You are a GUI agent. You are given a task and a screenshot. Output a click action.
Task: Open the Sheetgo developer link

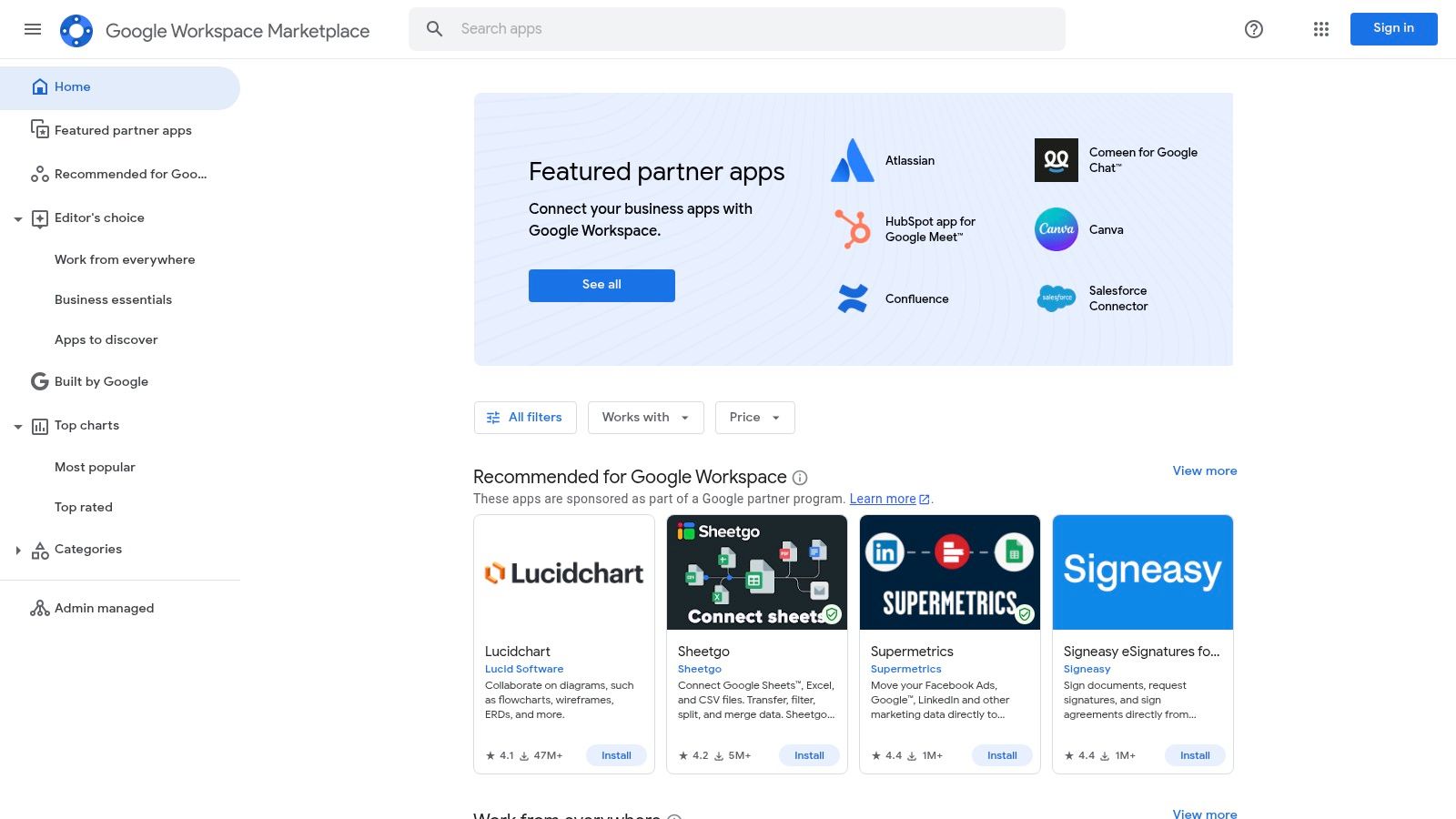[700, 669]
